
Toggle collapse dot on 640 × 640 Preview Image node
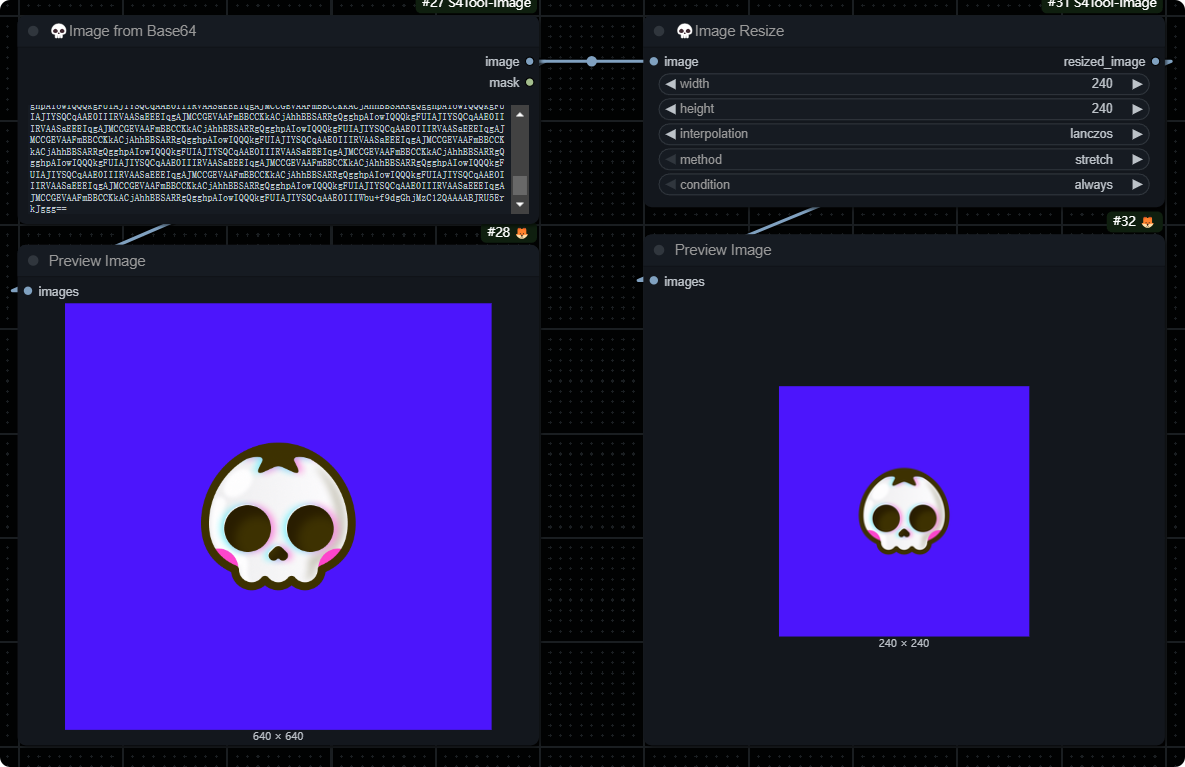pyautogui.click(x=33, y=261)
